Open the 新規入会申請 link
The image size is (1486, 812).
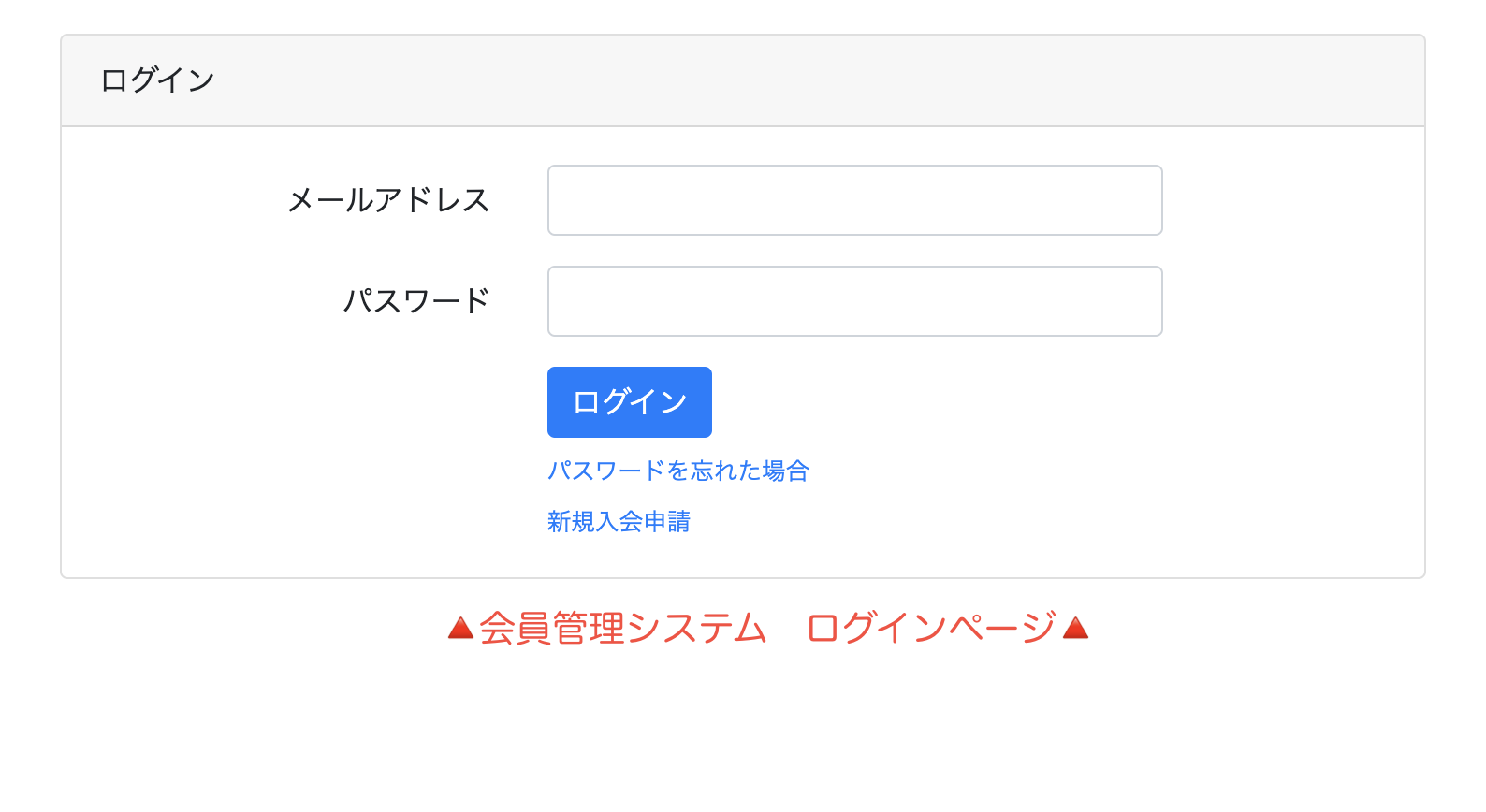(x=619, y=521)
